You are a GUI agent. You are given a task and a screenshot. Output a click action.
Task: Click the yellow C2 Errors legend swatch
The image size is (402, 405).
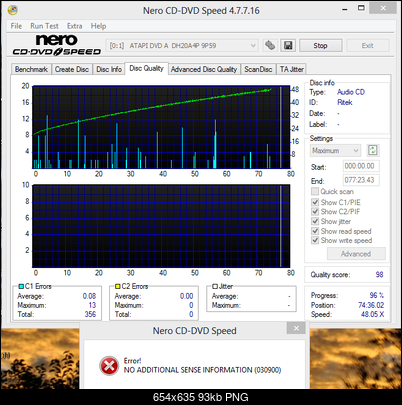pos(117,286)
